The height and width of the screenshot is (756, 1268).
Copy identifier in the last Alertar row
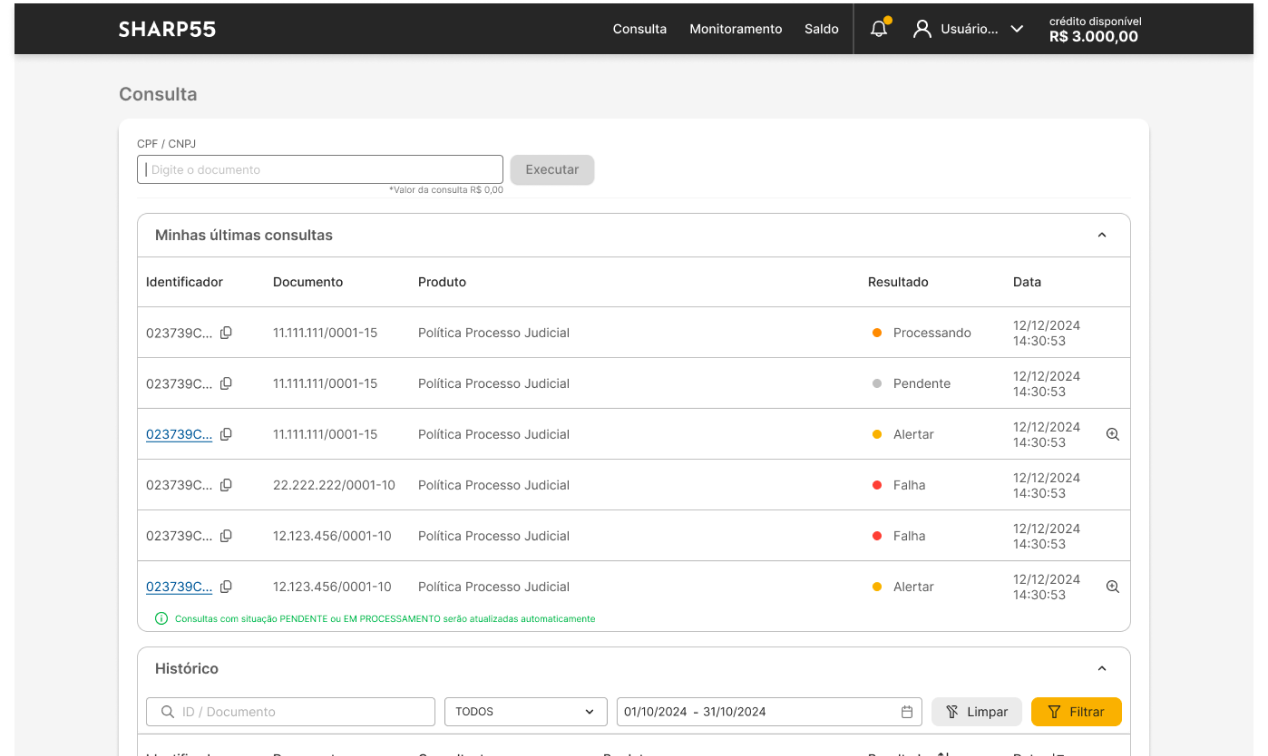click(x=226, y=587)
